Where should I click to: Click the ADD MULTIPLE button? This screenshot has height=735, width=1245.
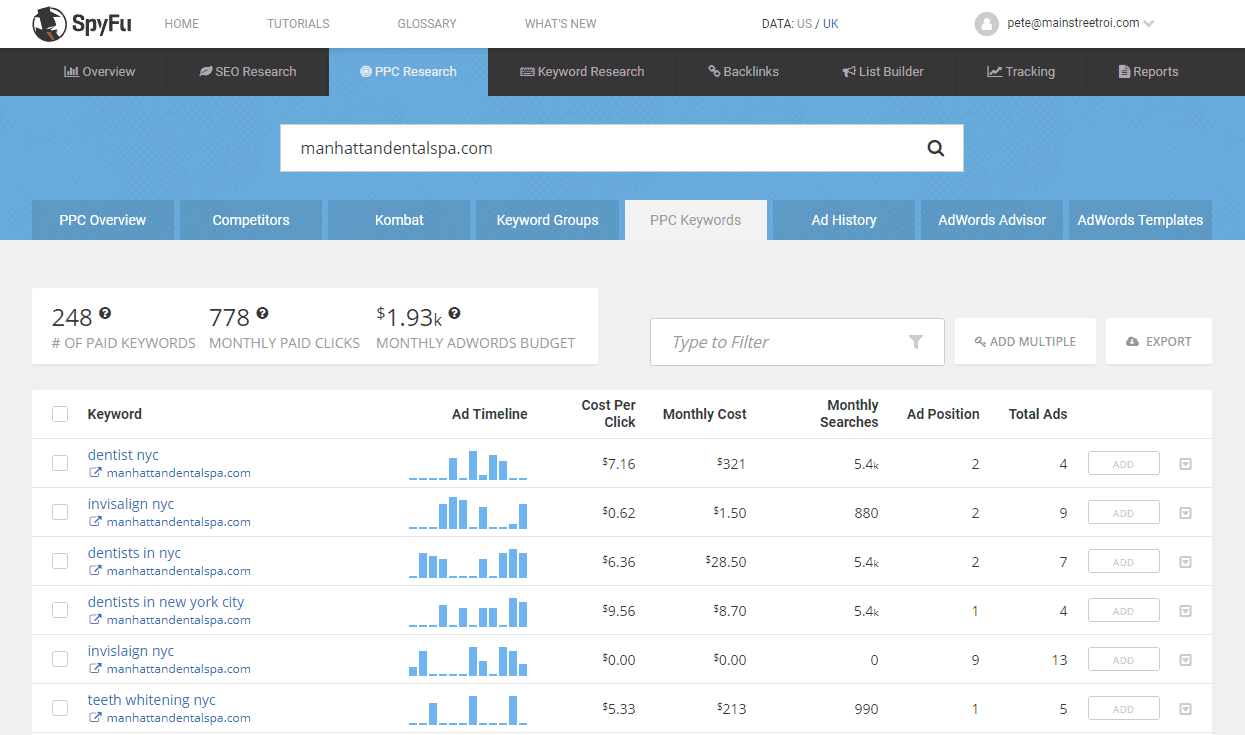1025,342
